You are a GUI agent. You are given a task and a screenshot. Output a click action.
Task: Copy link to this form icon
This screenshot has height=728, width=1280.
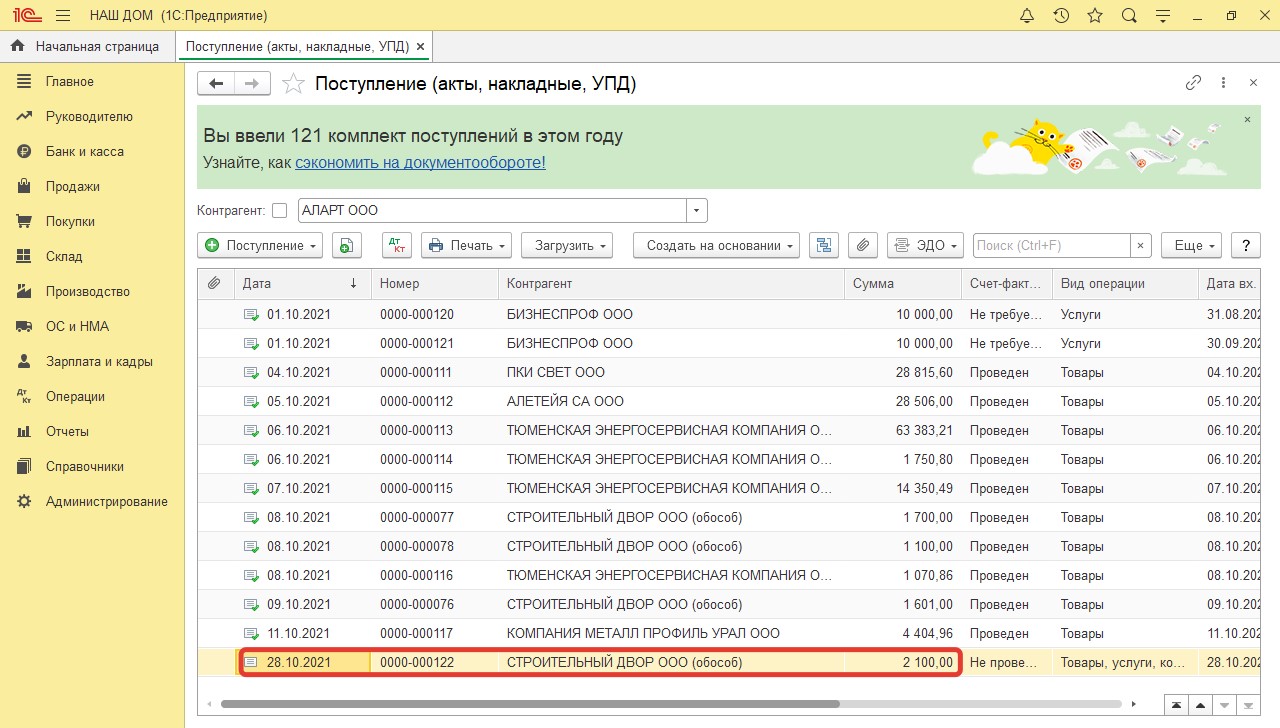pyautogui.click(x=1193, y=83)
